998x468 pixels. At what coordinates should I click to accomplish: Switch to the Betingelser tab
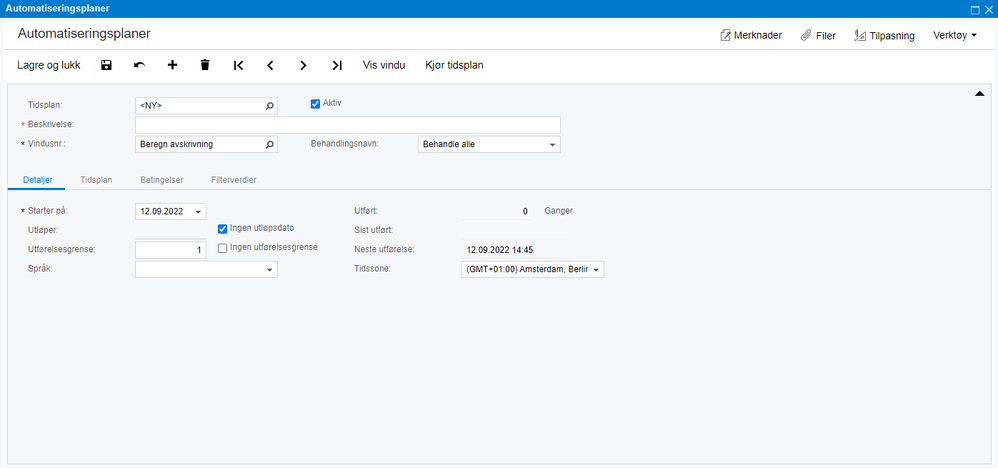click(x=161, y=180)
